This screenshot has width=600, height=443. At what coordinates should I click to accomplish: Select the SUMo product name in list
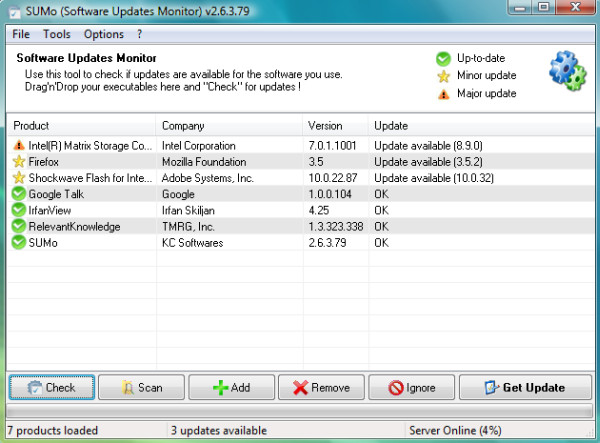point(43,243)
